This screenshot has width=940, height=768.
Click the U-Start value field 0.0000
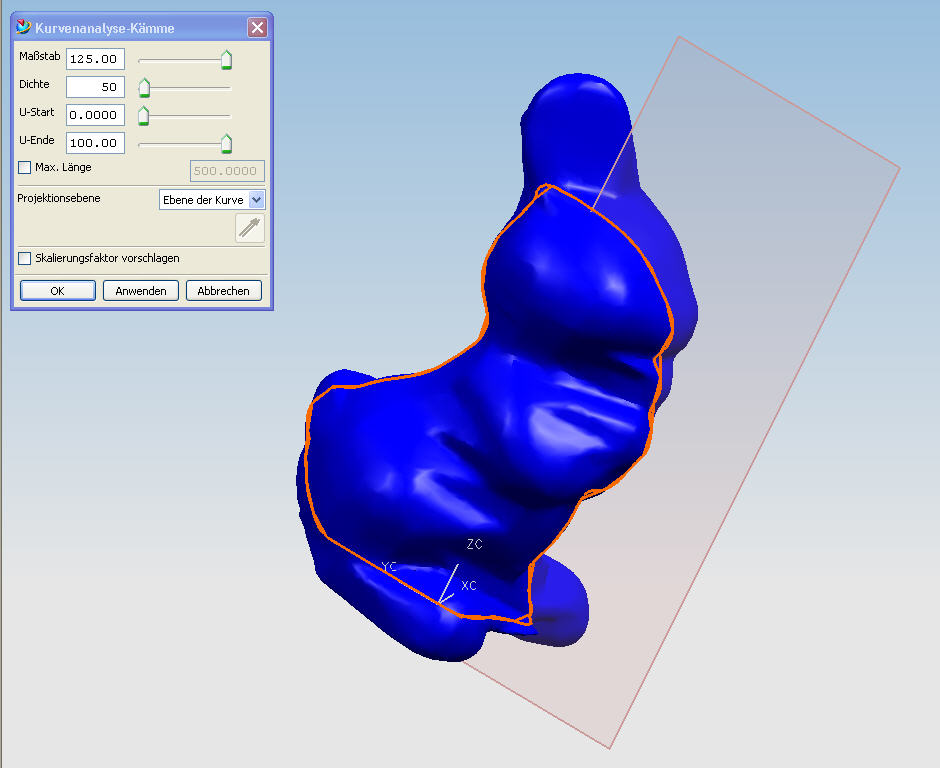click(x=95, y=115)
